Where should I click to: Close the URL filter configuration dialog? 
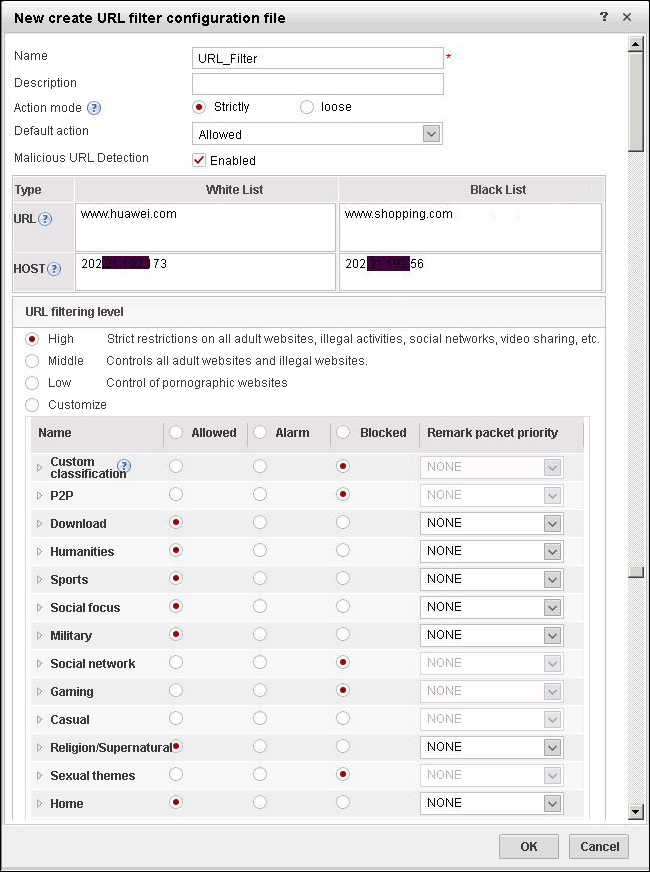[627, 17]
